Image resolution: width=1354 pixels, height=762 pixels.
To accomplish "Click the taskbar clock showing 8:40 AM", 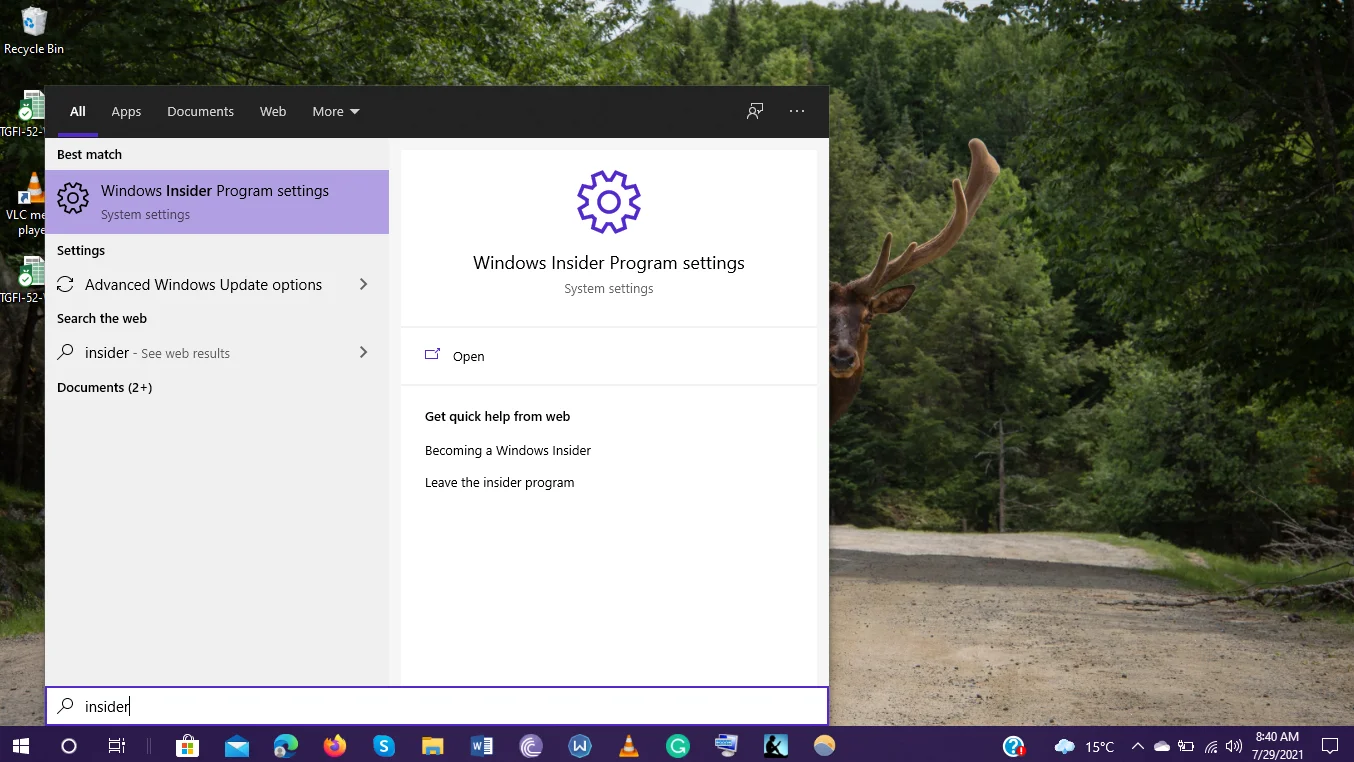I will (1276, 746).
